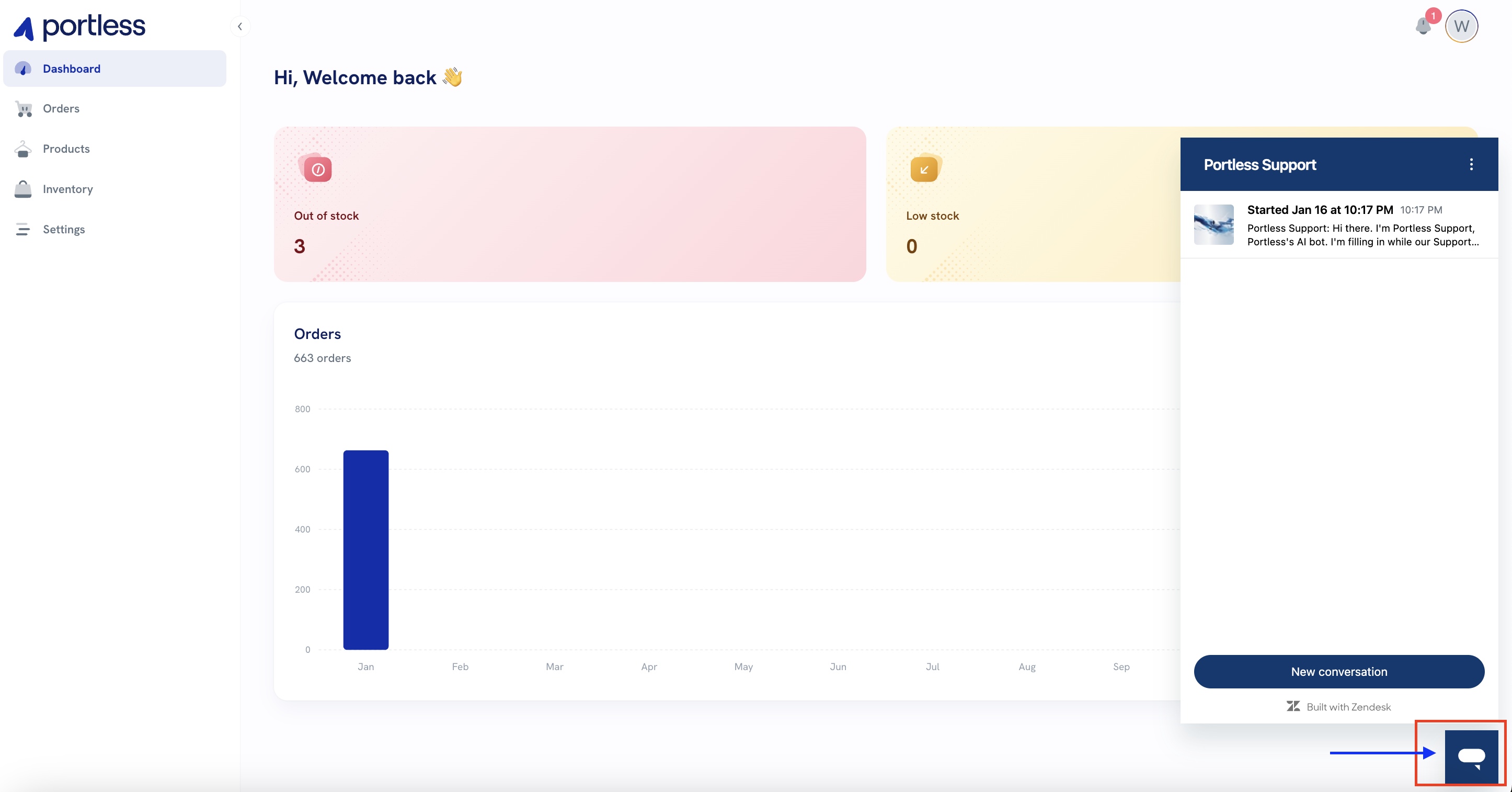The image size is (1512, 792).
Task: Click the Portless logo
Action: click(80, 27)
